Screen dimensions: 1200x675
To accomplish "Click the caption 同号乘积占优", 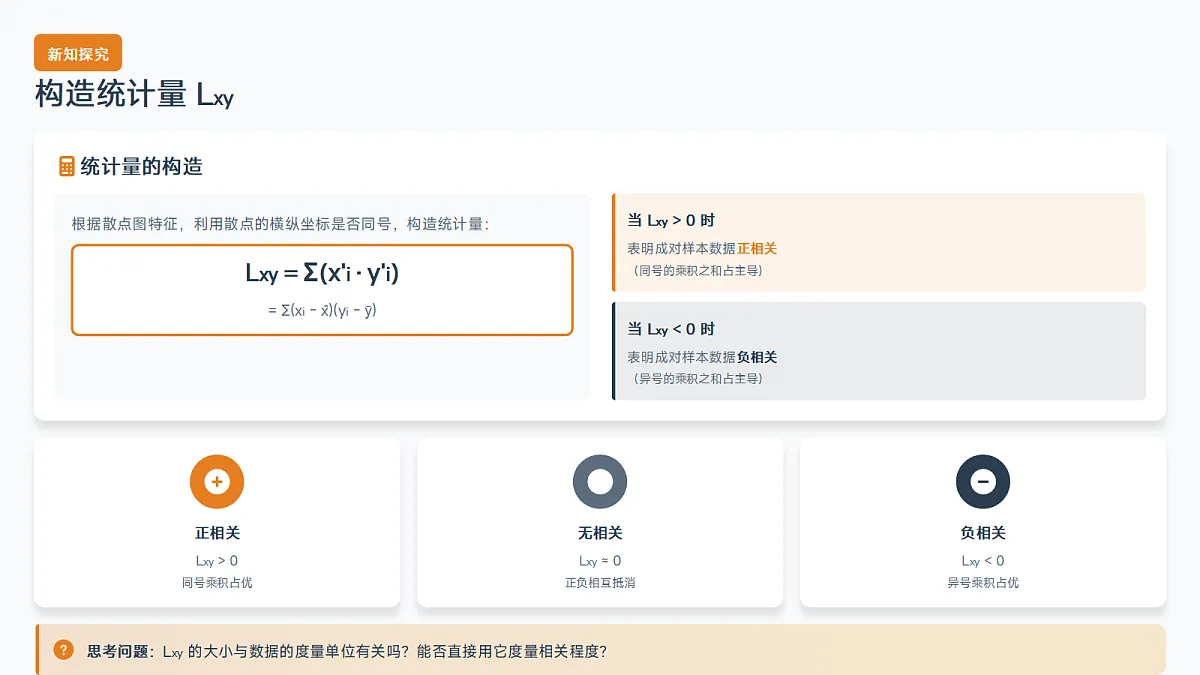I will pyautogui.click(x=217, y=582).
